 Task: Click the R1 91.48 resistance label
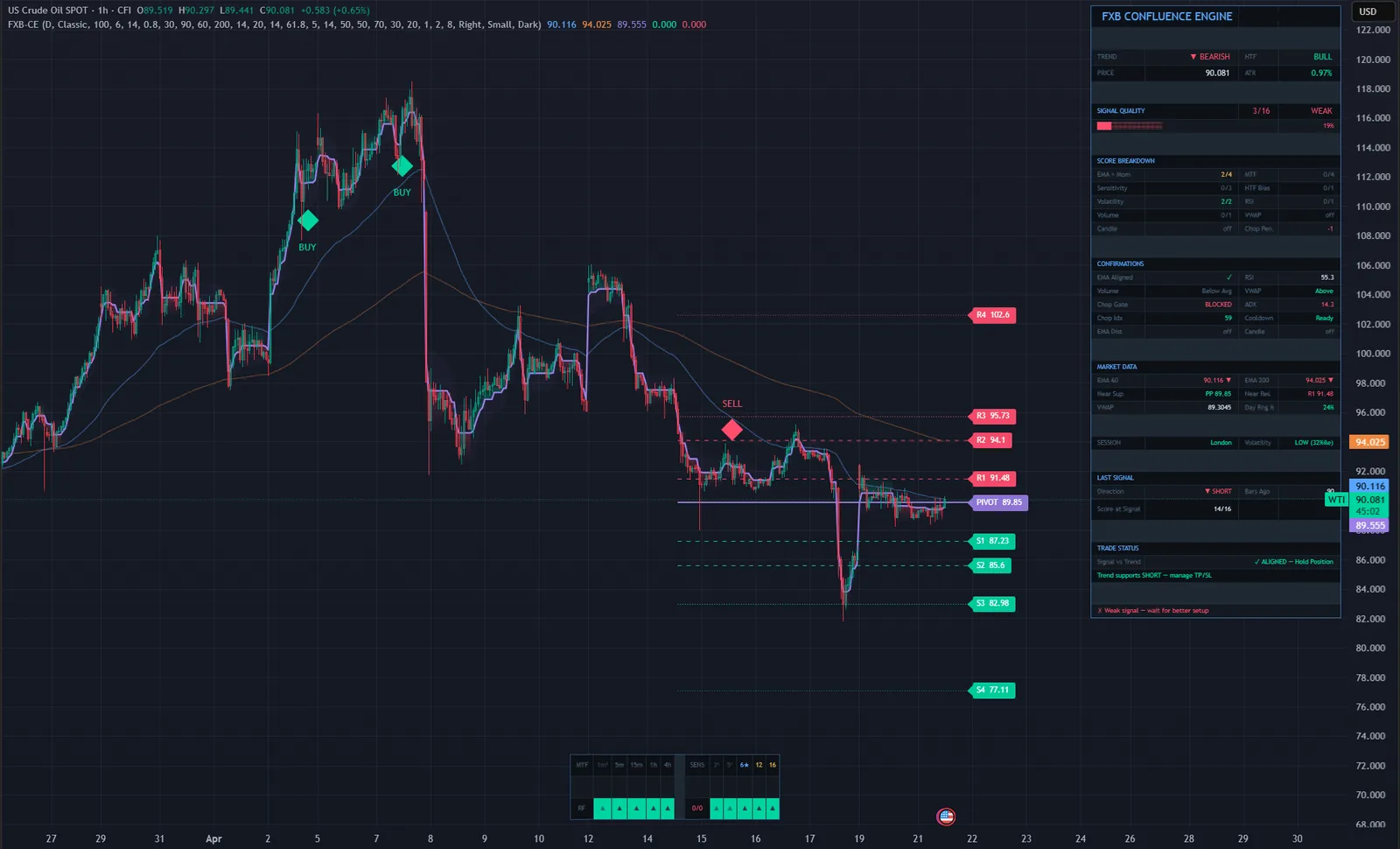pyautogui.click(x=993, y=478)
